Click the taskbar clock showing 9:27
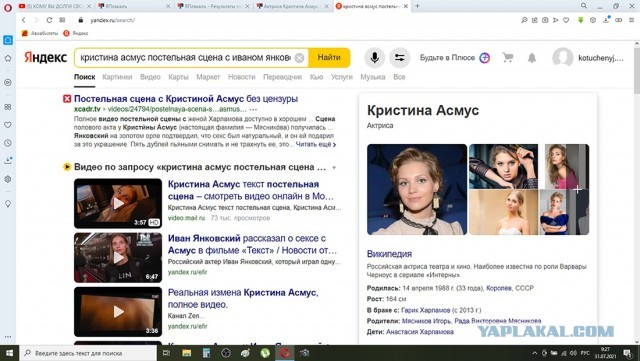The width and height of the screenshot is (640, 361). coord(605,353)
